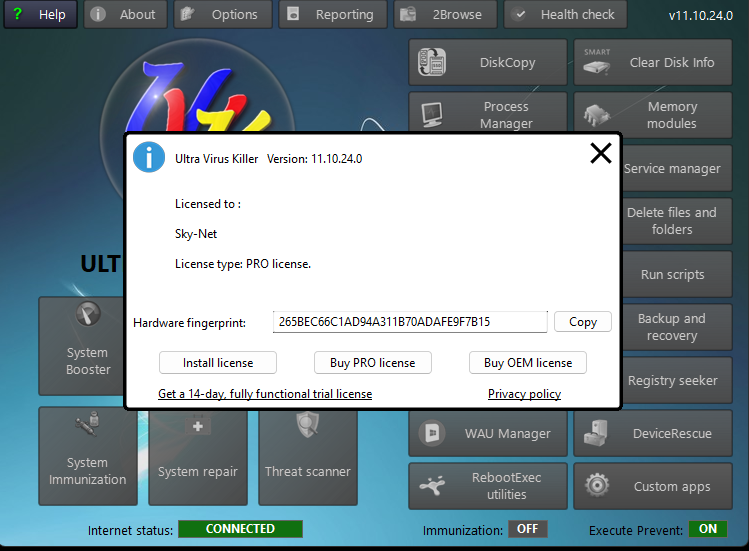Image resolution: width=749 pixels, height=551 pixels.
Task: Open Backup and recovery
Action: click(x=676, y=327)
